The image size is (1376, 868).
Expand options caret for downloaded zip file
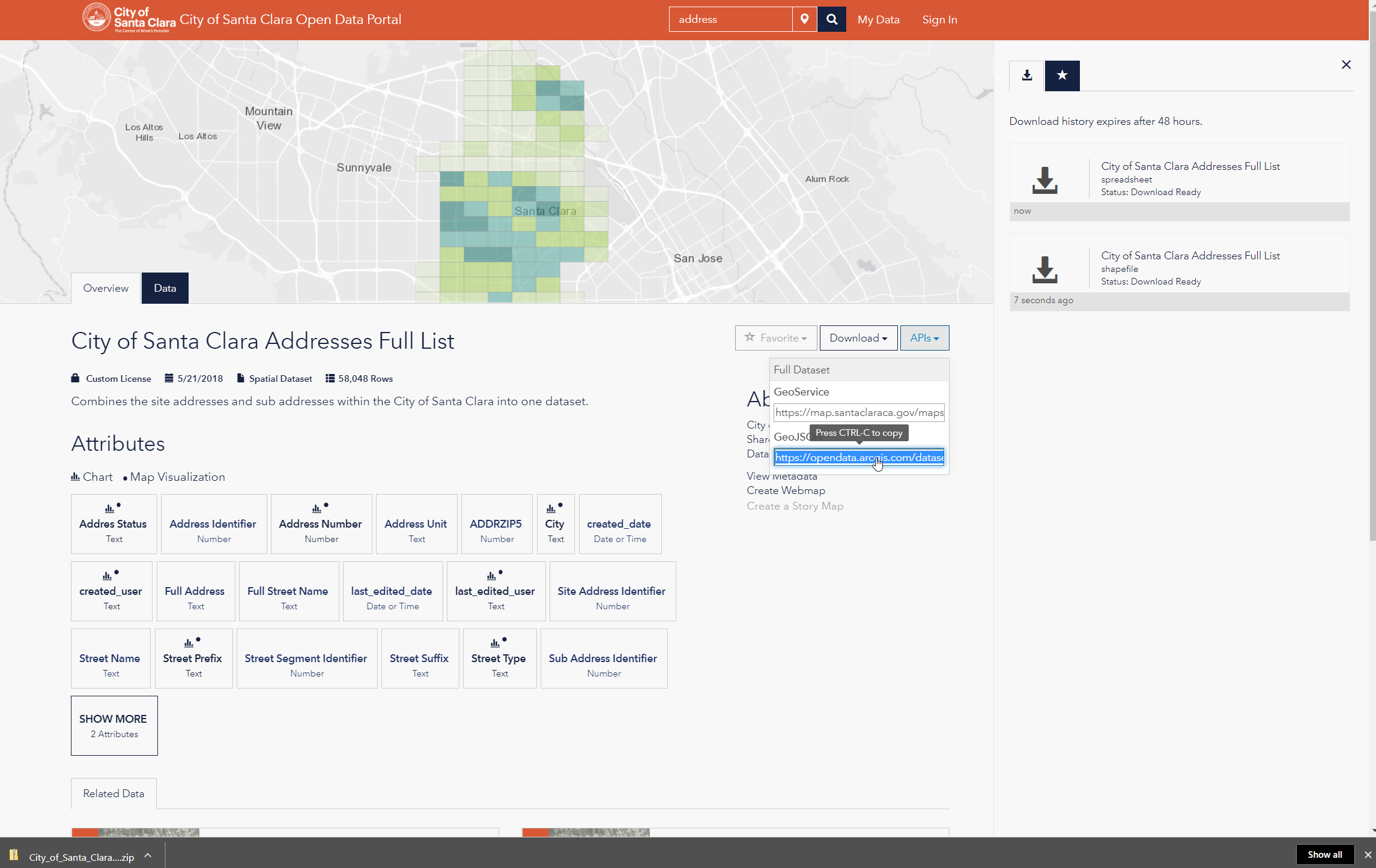coord(148,855)
